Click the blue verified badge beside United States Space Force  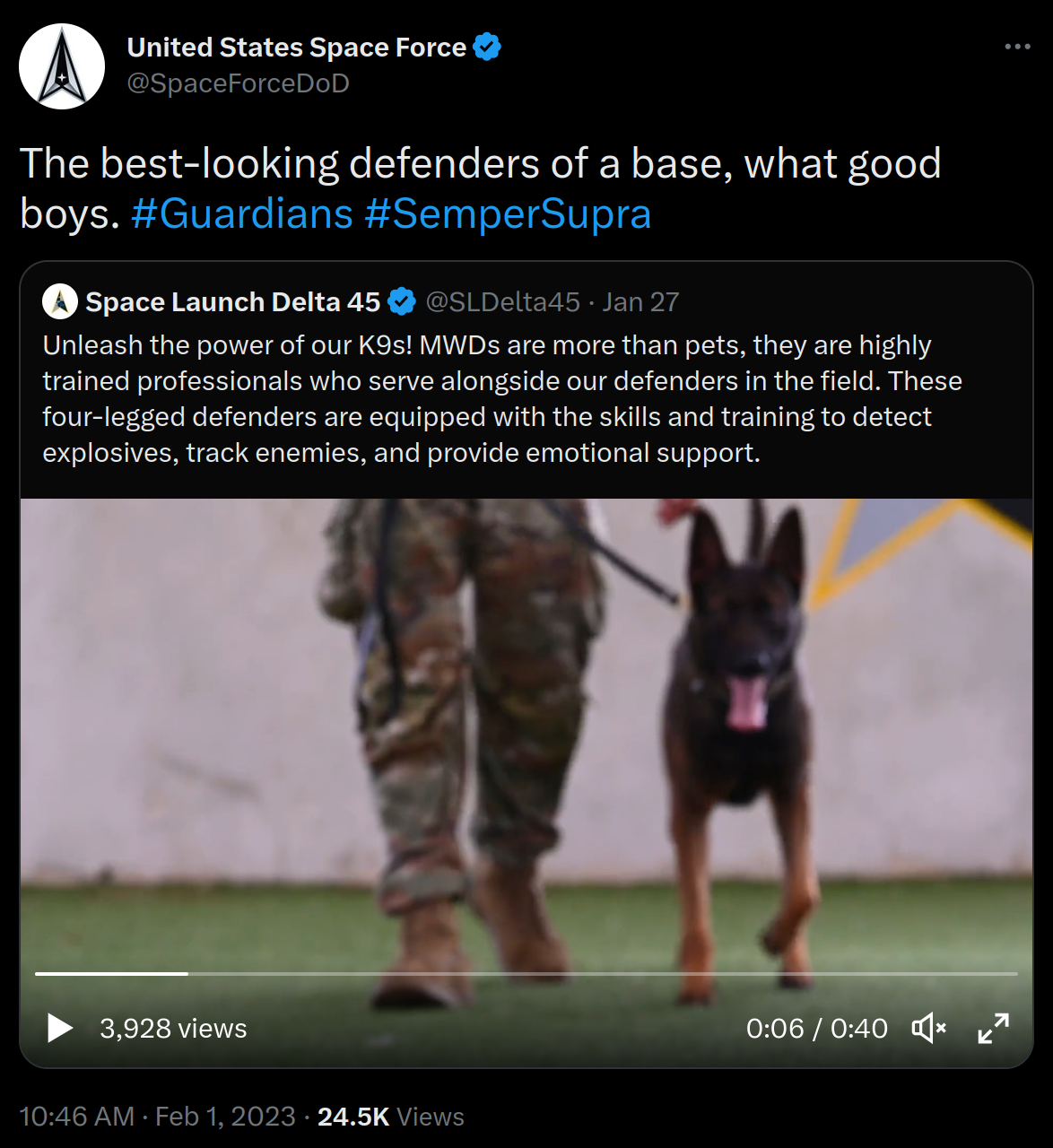[x=487, y=47]
